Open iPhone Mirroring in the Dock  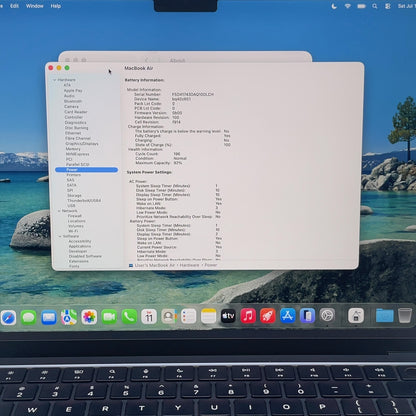(x=307, y=316)
